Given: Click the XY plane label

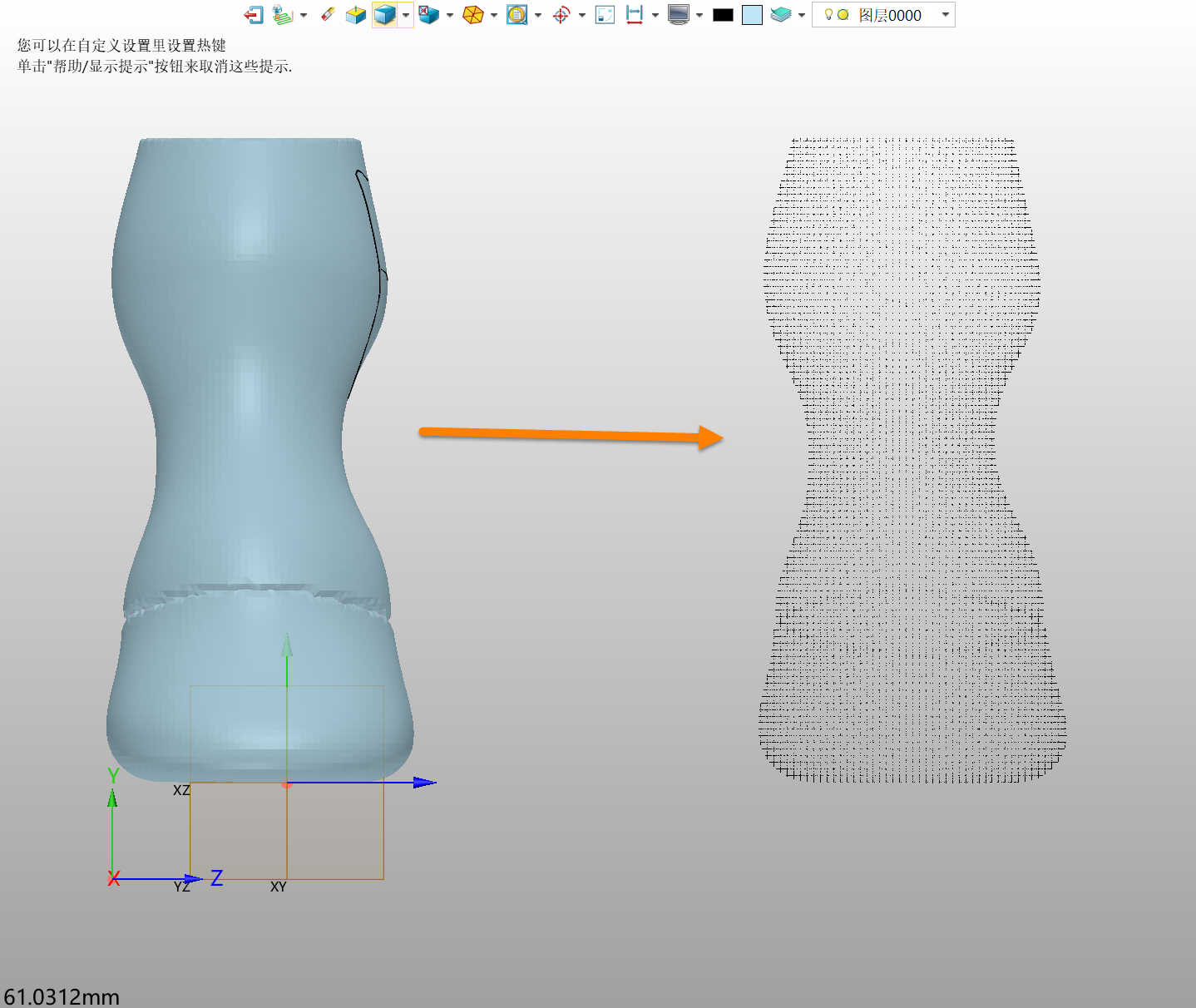Looking at the screenshot, I should [x=279, y=887].
